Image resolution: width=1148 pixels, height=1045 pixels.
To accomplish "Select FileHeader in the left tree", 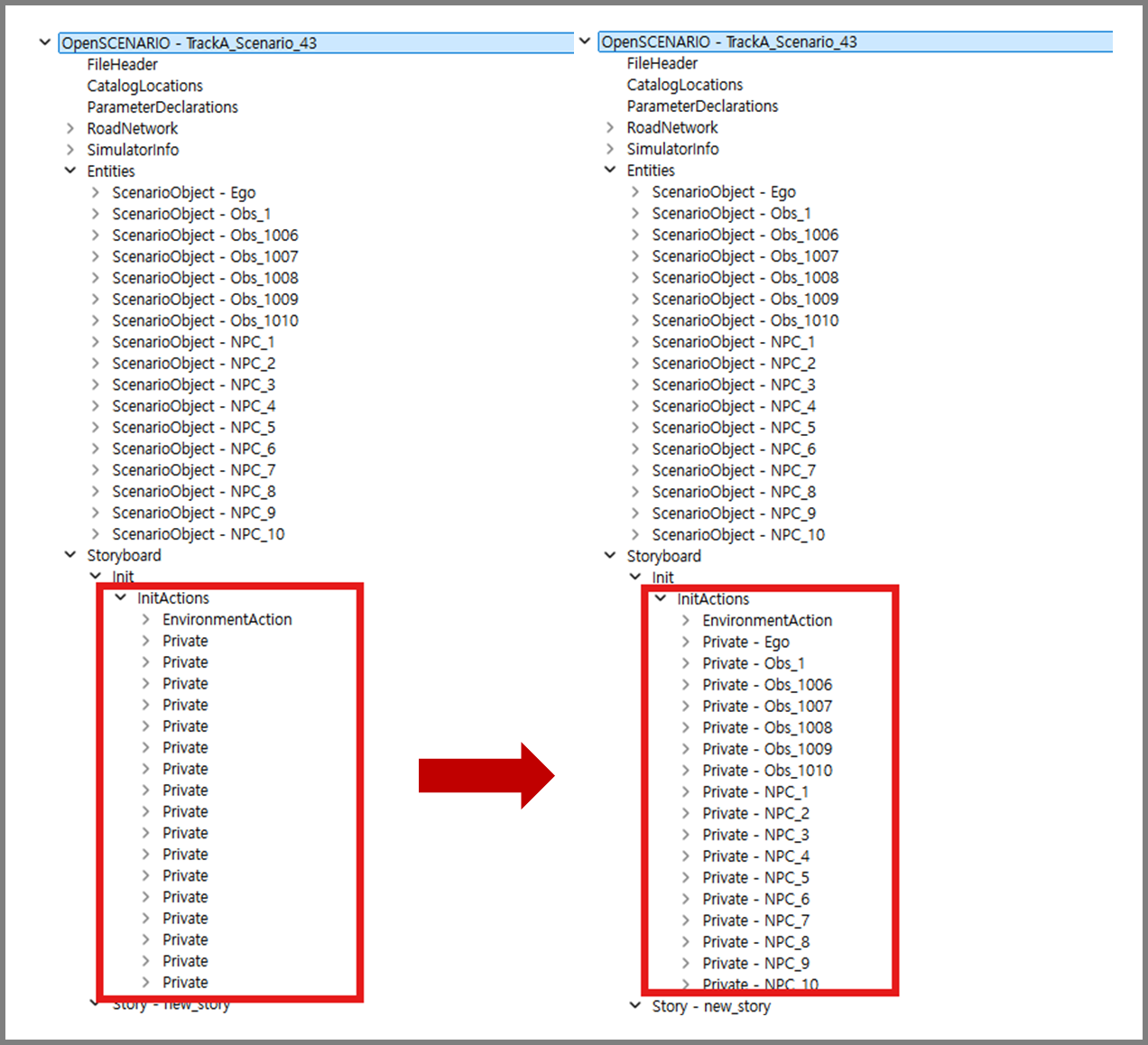I will 122,64.
